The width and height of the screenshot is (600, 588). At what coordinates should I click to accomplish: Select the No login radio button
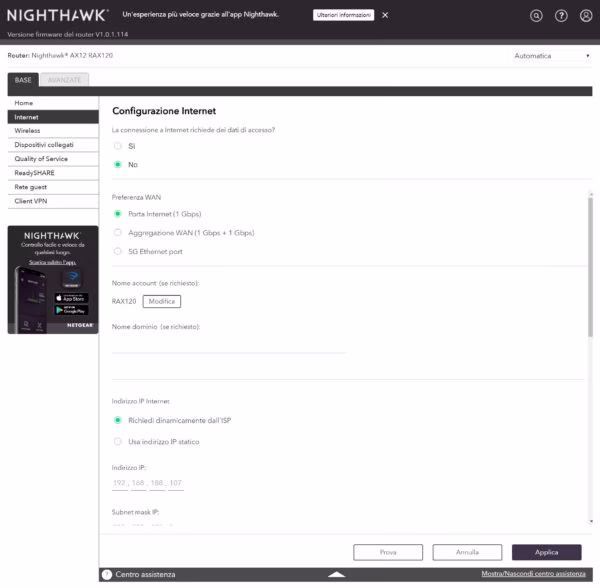(118, 165)
